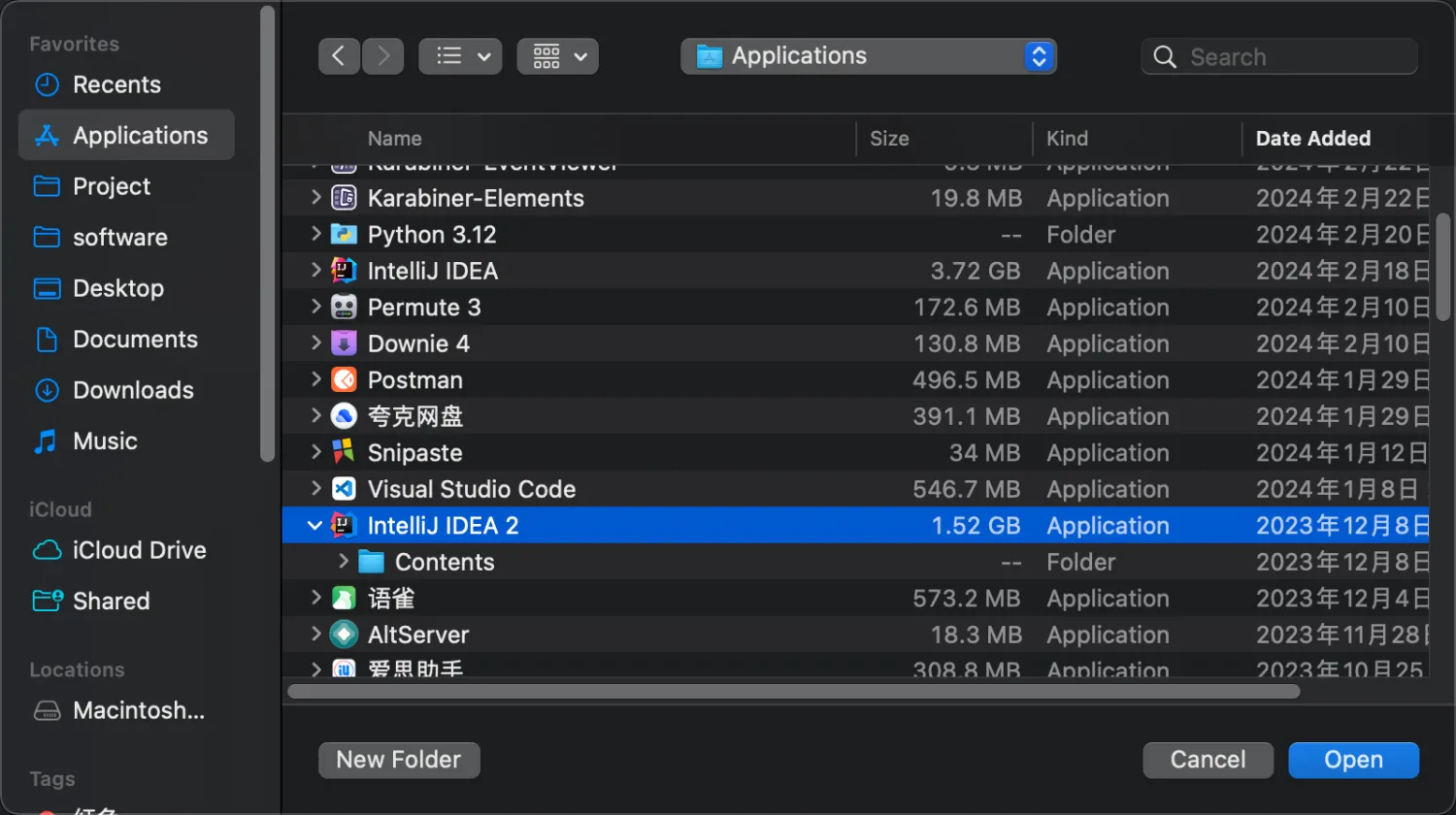This screenshot has height=815, width=1456.
Task: Select the Karabiner-Elements app icon
Action: (x=344, y=198)
